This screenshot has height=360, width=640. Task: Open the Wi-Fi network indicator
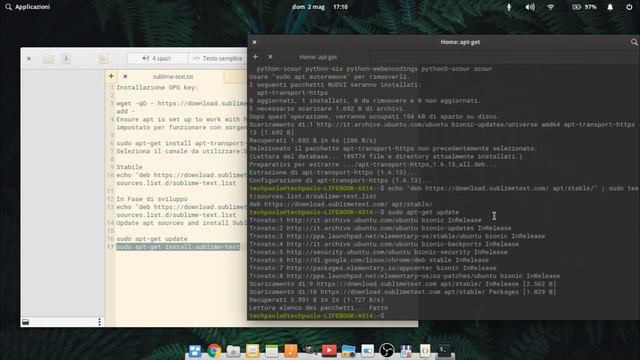click(551, 7)
